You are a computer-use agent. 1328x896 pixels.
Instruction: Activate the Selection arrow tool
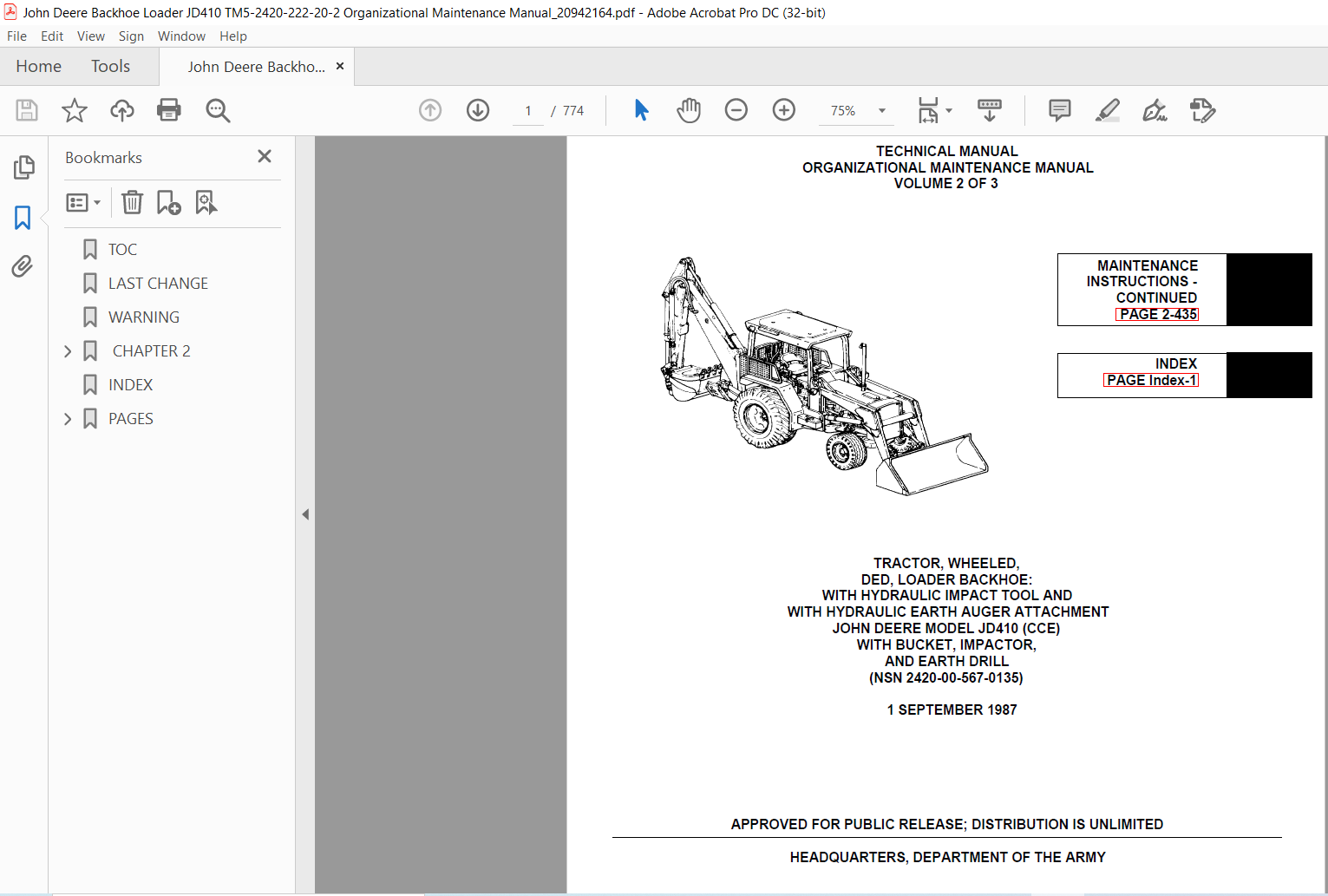641,110
